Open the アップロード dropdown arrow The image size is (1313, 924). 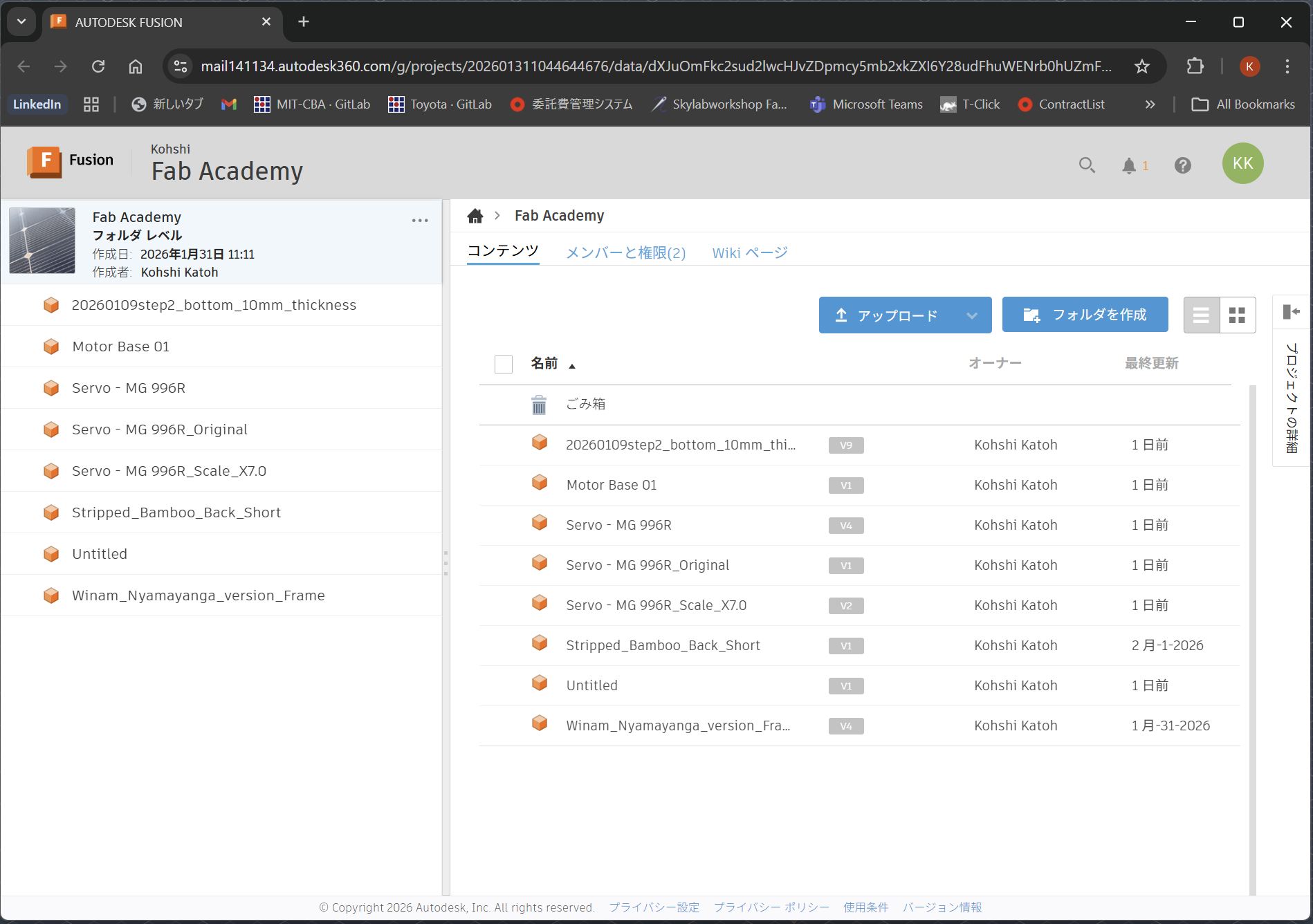click(972, 315)
